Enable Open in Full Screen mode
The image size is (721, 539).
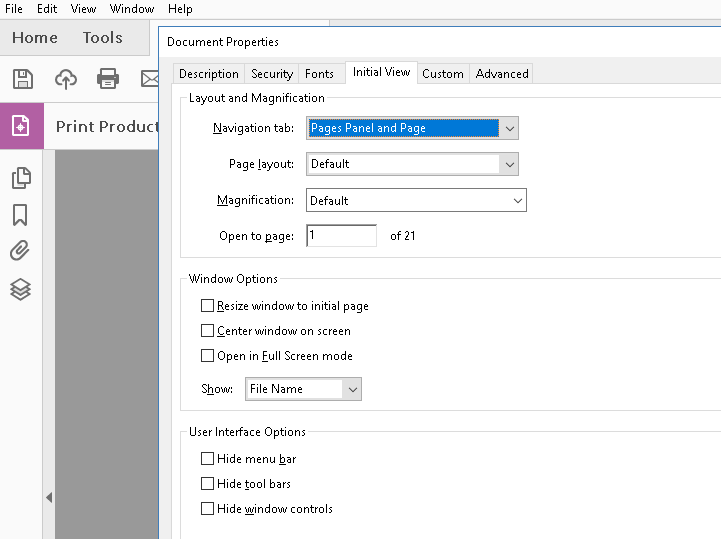click(207, 356)
